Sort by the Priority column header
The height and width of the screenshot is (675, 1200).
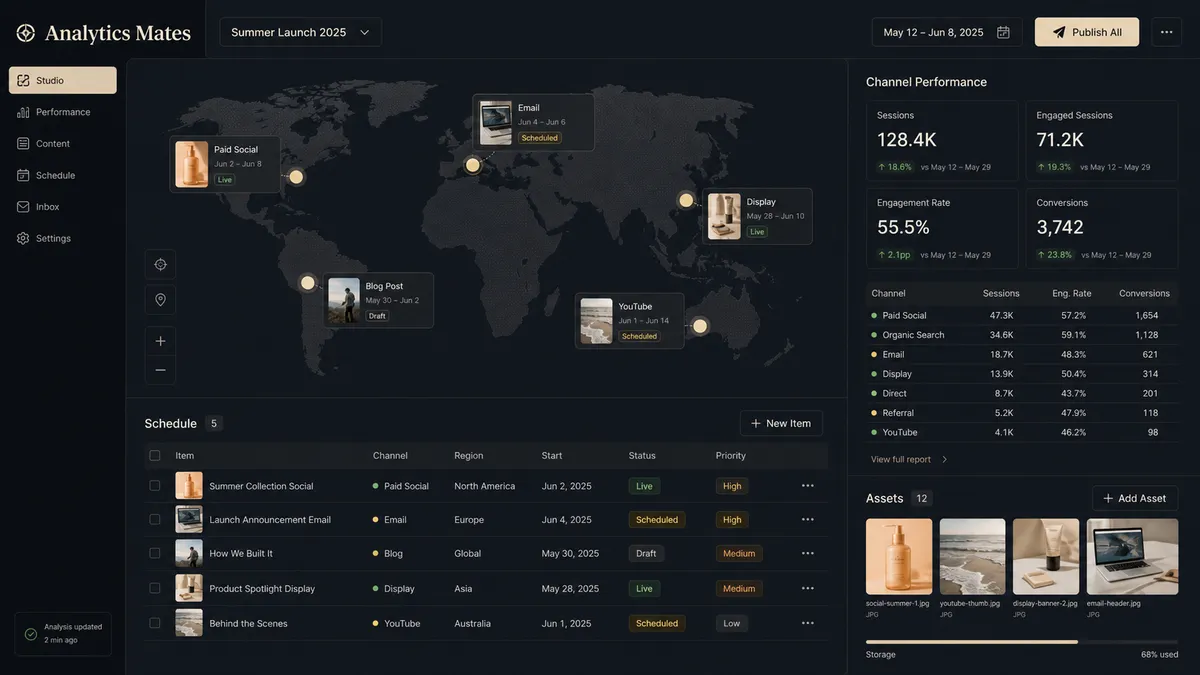tap(731, 455)
